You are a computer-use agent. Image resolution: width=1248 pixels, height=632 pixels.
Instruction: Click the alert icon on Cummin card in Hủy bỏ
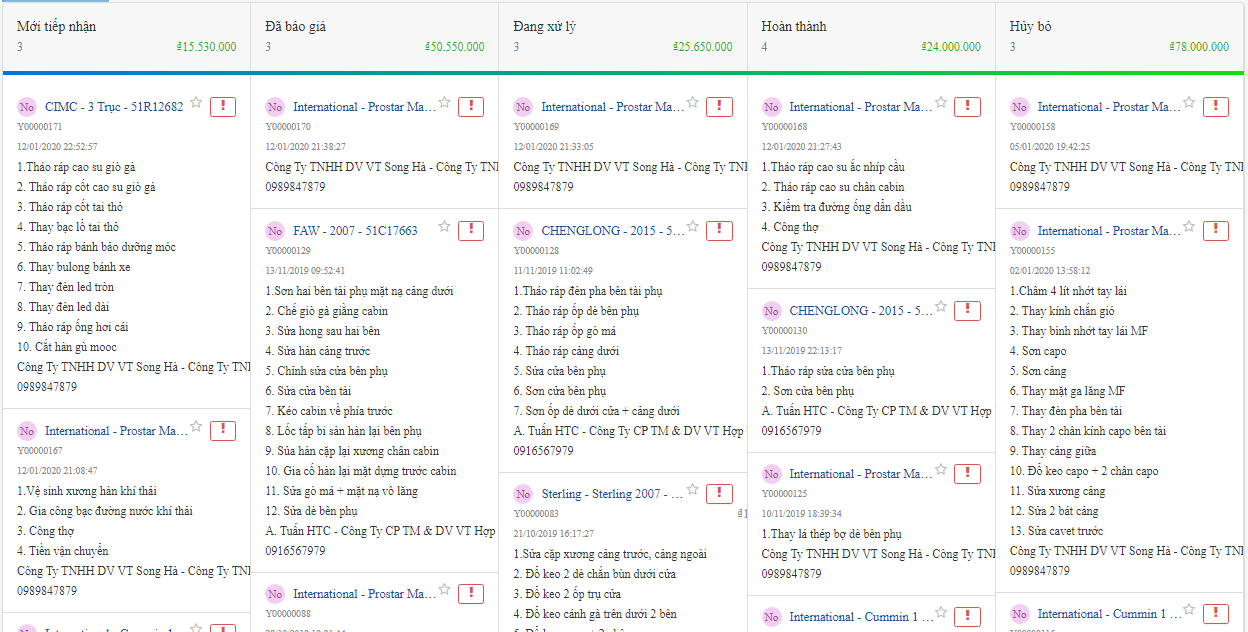(1215, 614)
